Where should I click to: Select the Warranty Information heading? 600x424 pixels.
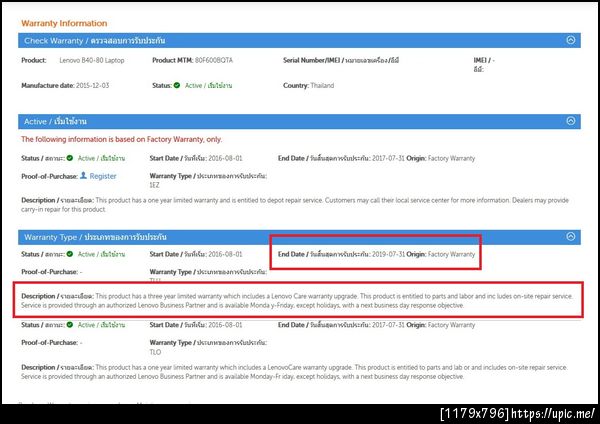point(64,23)
